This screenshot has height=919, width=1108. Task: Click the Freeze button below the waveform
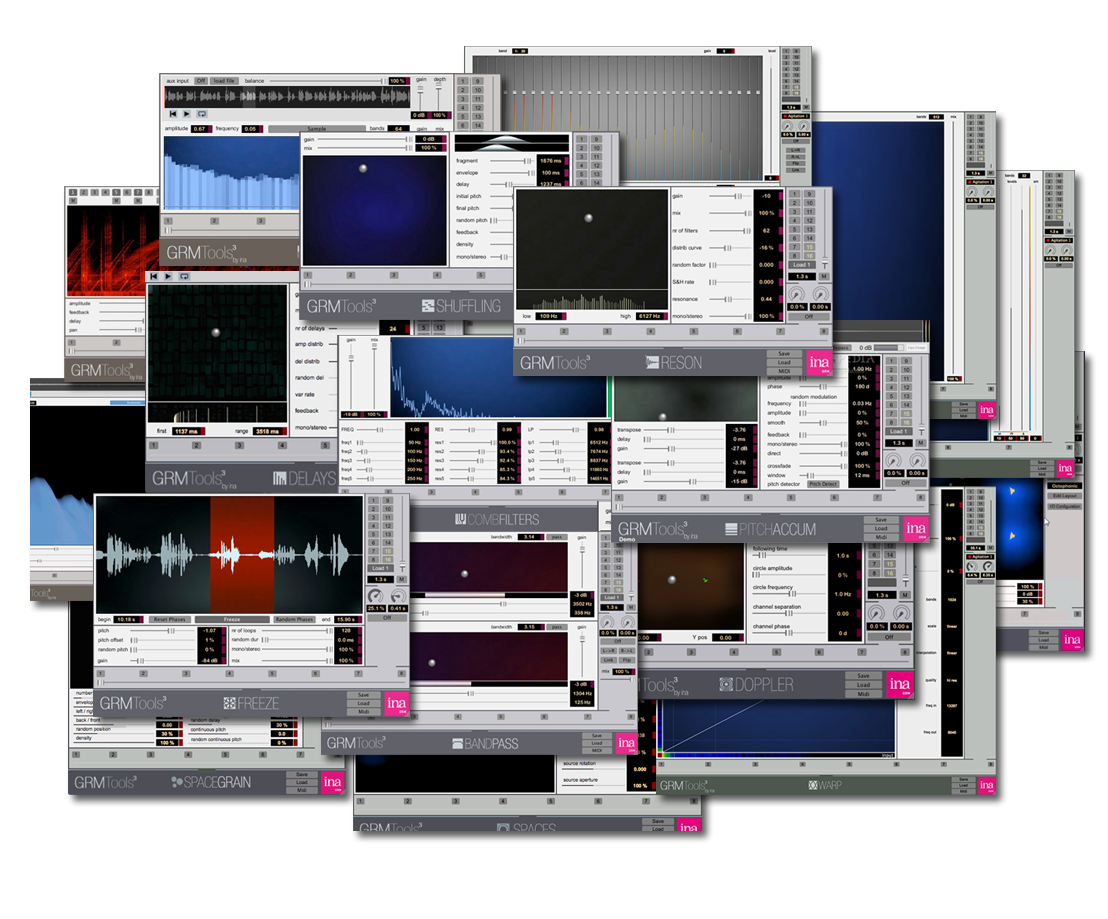(x=232, y=619)
